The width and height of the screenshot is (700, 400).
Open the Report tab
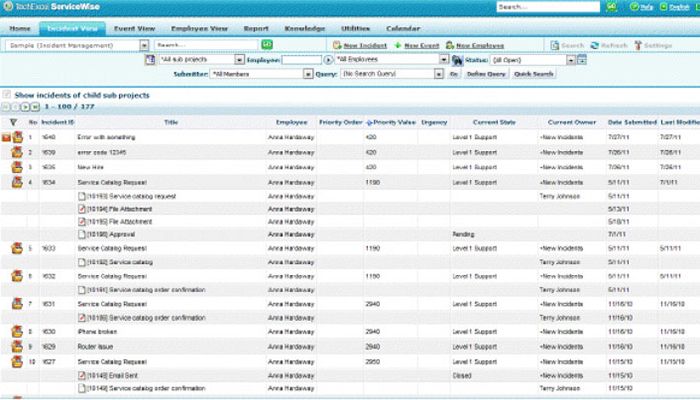point(256,29)
